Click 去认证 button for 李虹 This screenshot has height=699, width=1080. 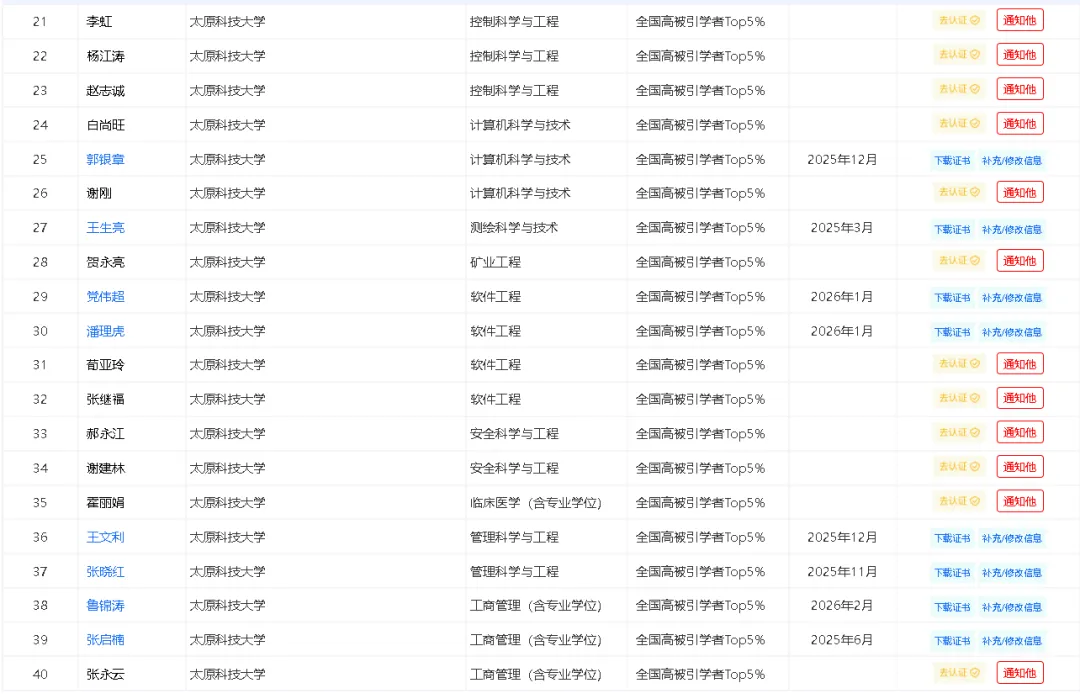[x=959, y=21]
